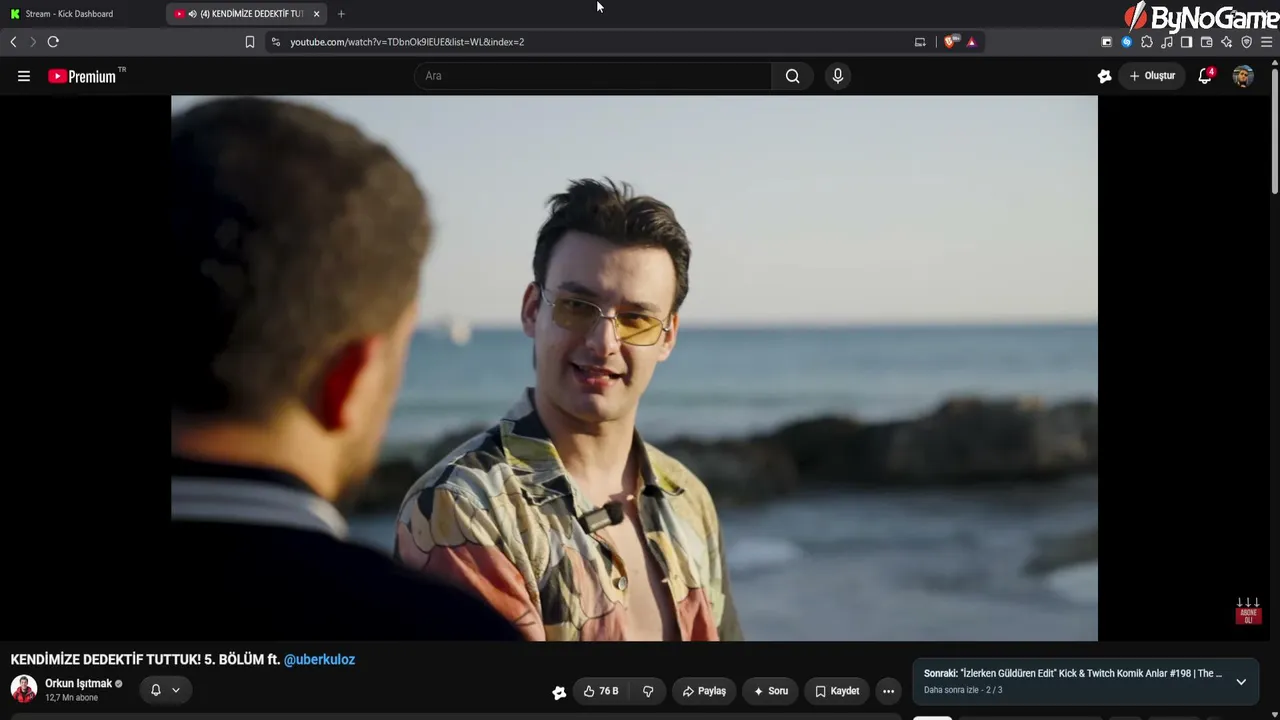Like the video (76 B)
The image size is (1280, 720).
(x=601, y=691)
